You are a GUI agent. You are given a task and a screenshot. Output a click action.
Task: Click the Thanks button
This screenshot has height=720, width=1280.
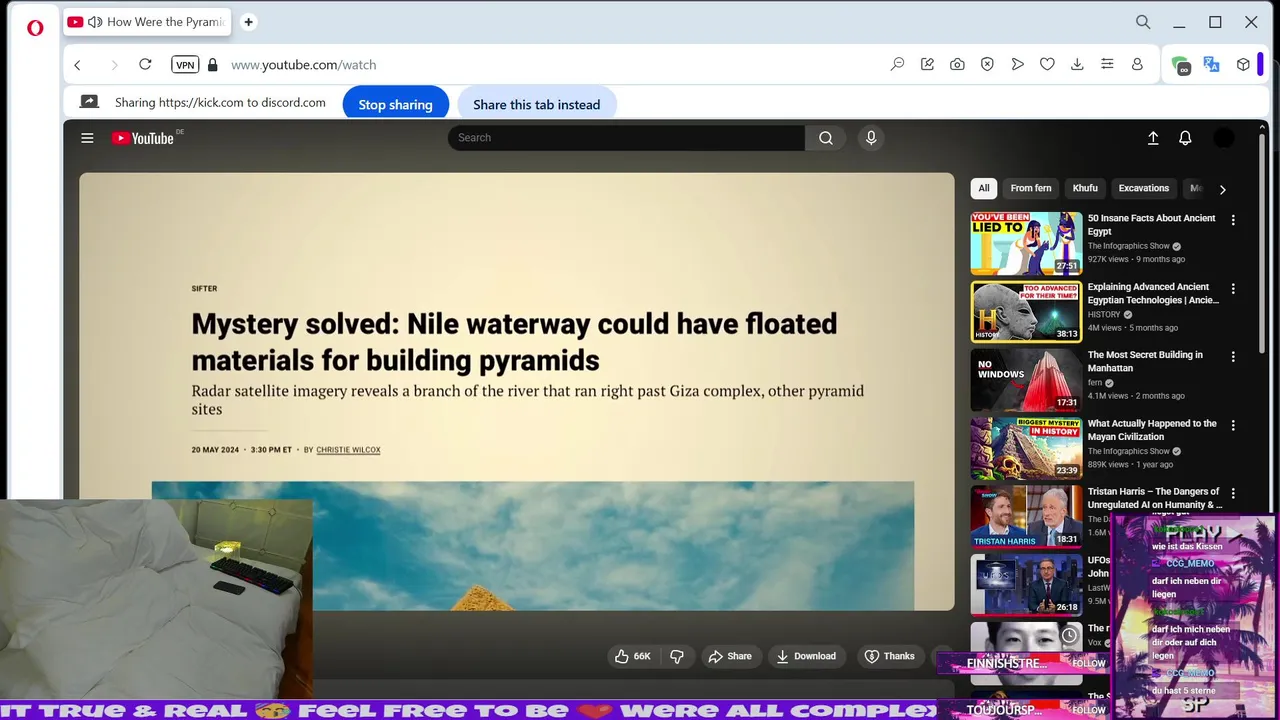(889, 656)
